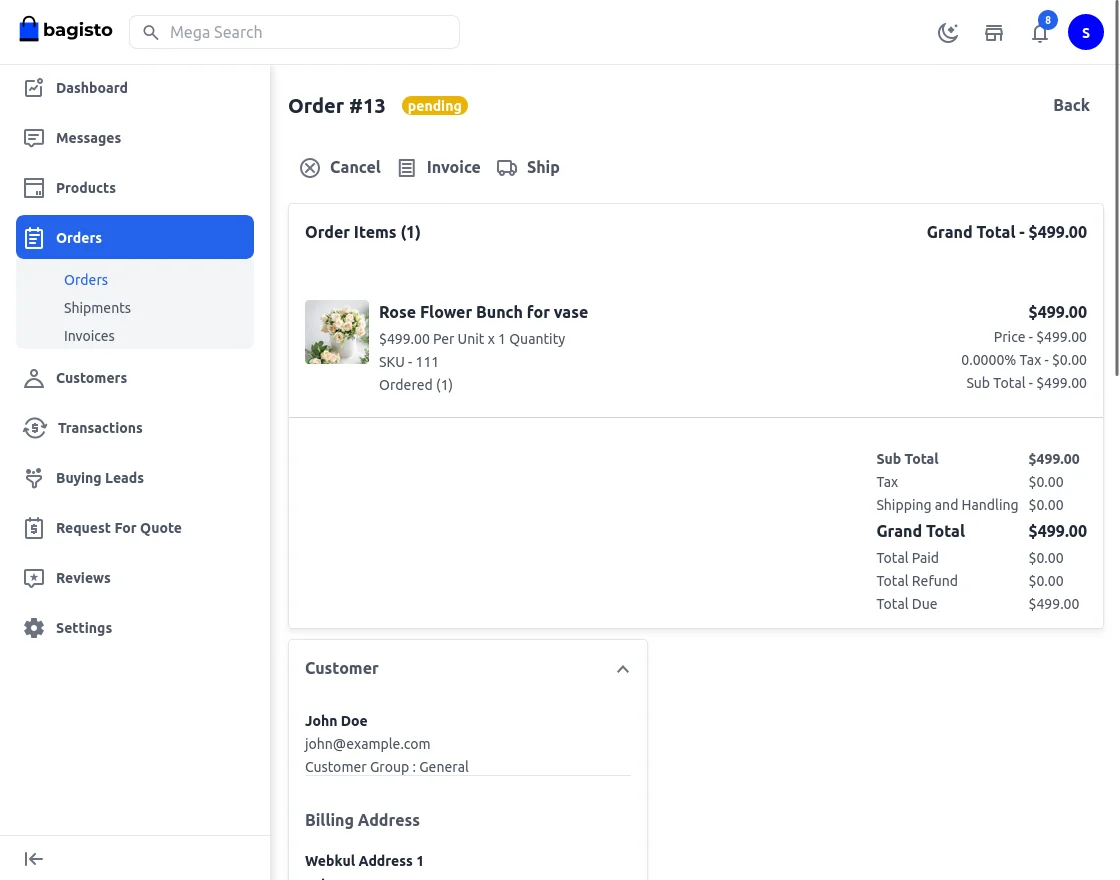Open the user profile avatar
Viewport: 1120px width, 880px height.
coord(1085,33)
